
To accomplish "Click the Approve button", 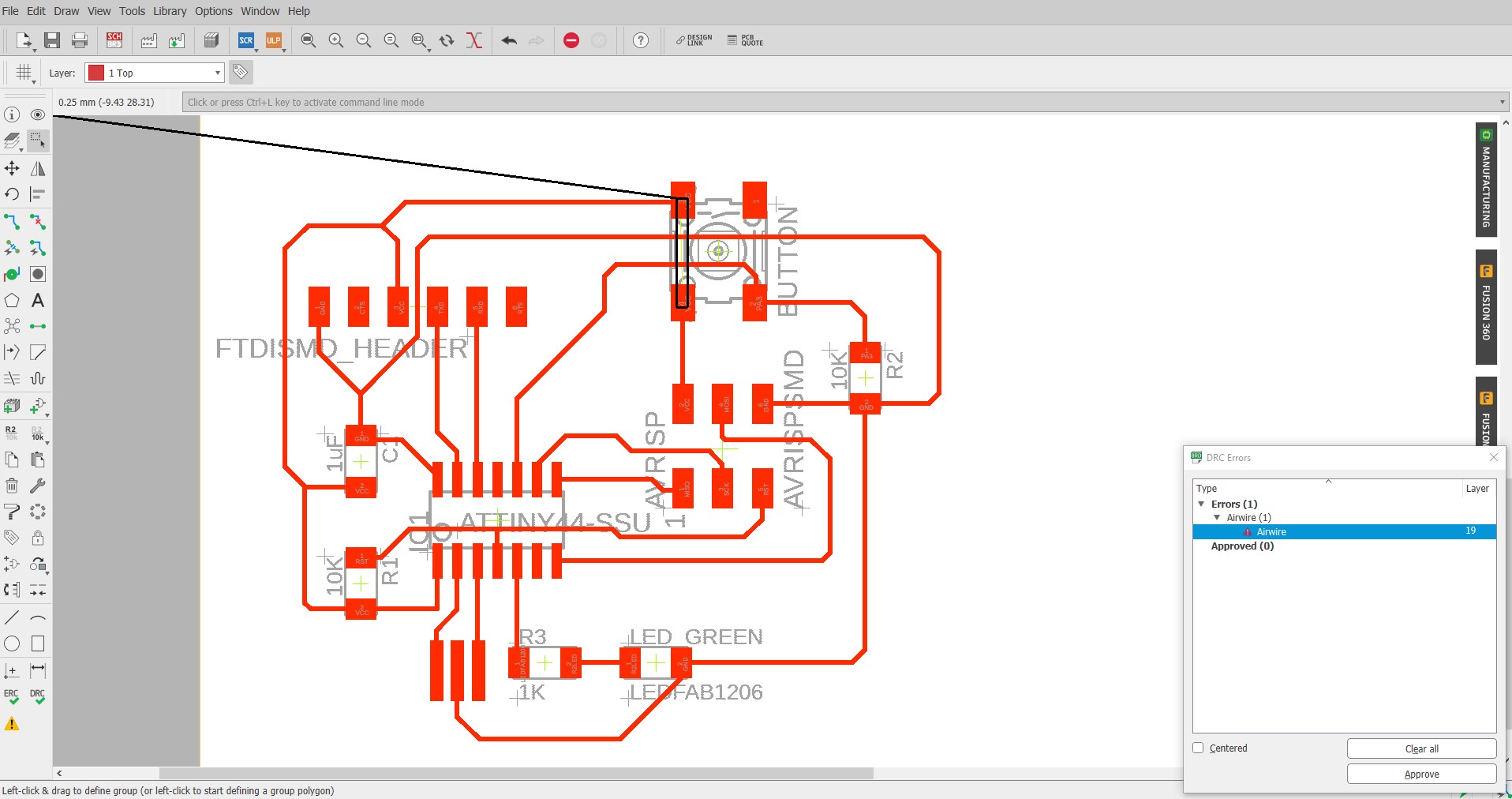I will 1421,774.
